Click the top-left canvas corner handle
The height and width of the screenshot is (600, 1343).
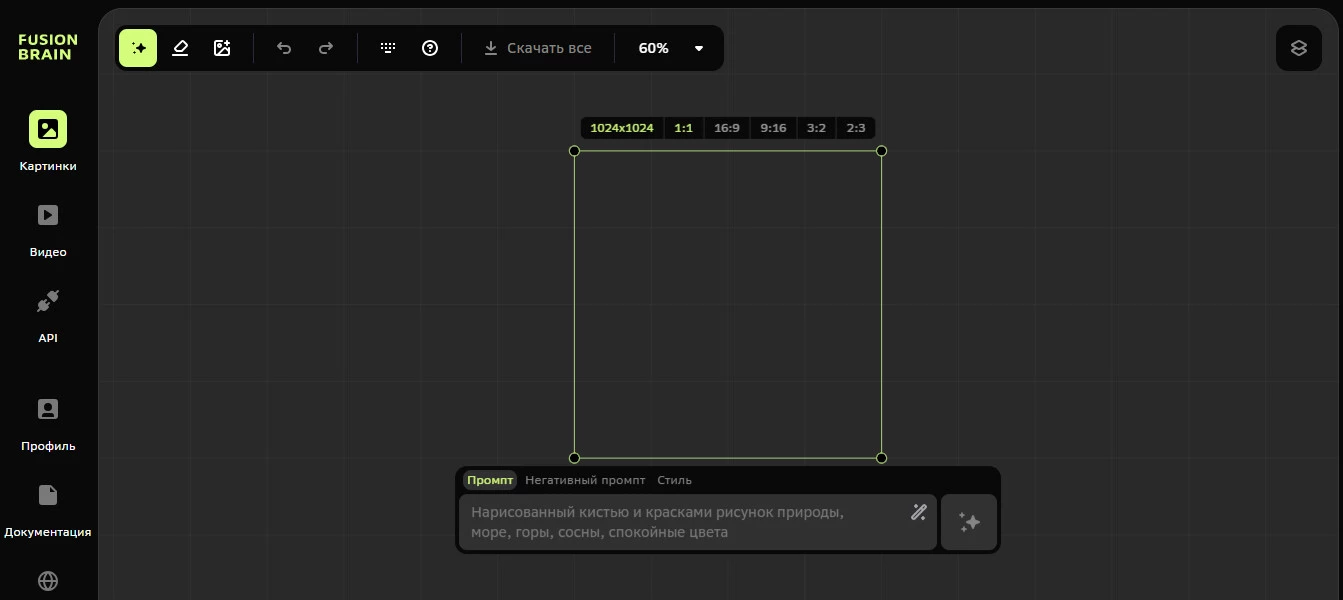pos(574,151)
